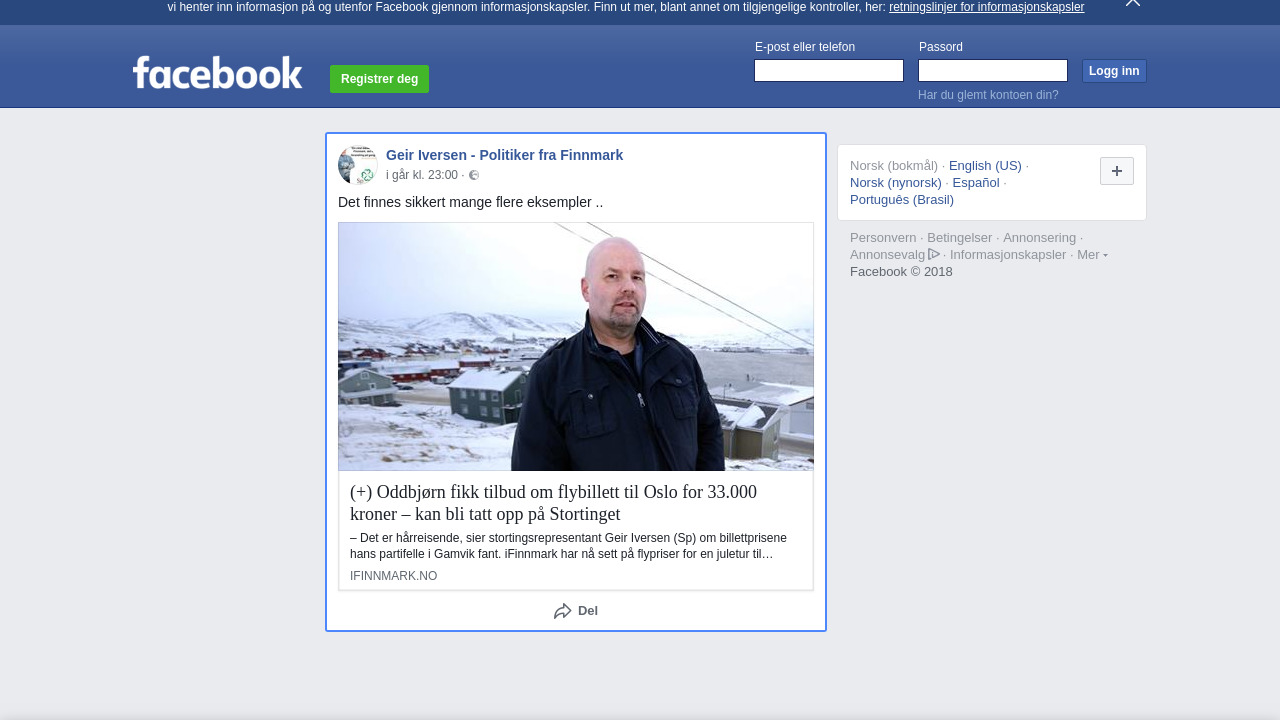The height and width of the screenshot is (720, 1280).
Task: Open the Informasjonskapsler footer link
Action: (x=1008, y=255)
